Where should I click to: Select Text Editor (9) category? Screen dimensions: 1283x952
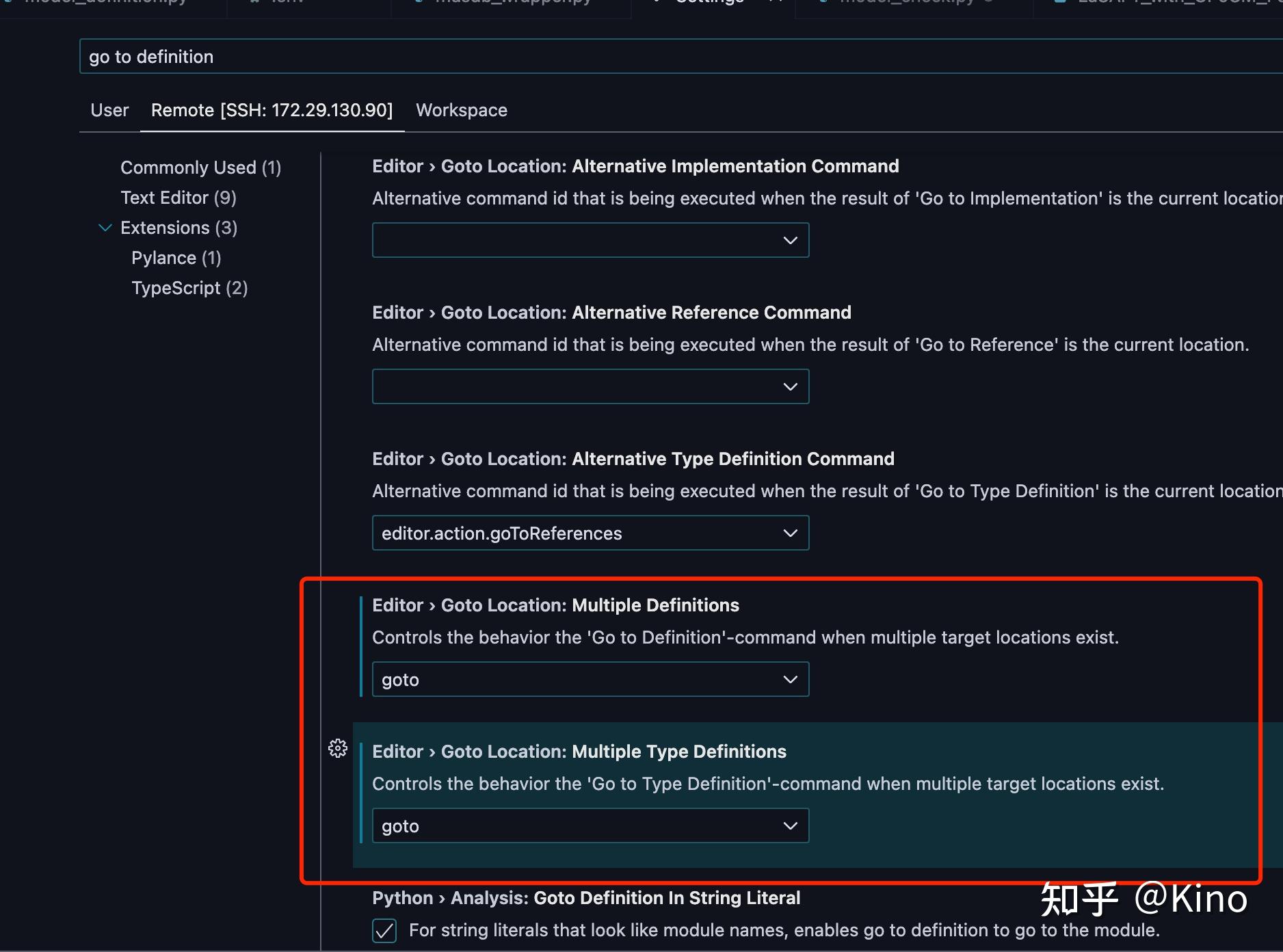[178, 198]
